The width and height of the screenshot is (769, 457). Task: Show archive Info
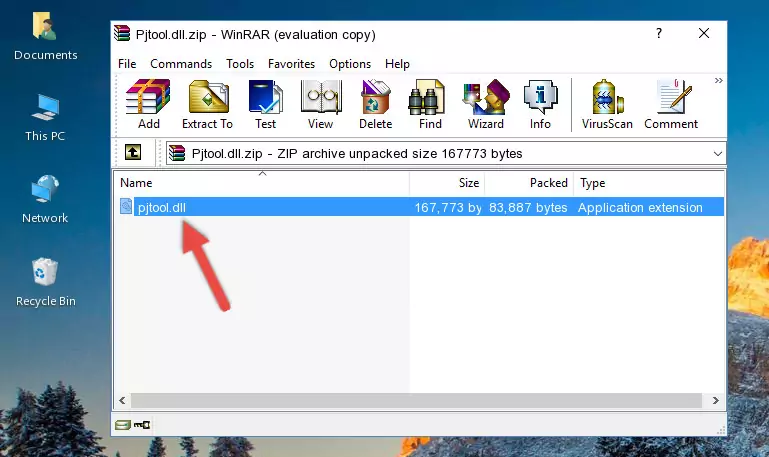[540, 104]
